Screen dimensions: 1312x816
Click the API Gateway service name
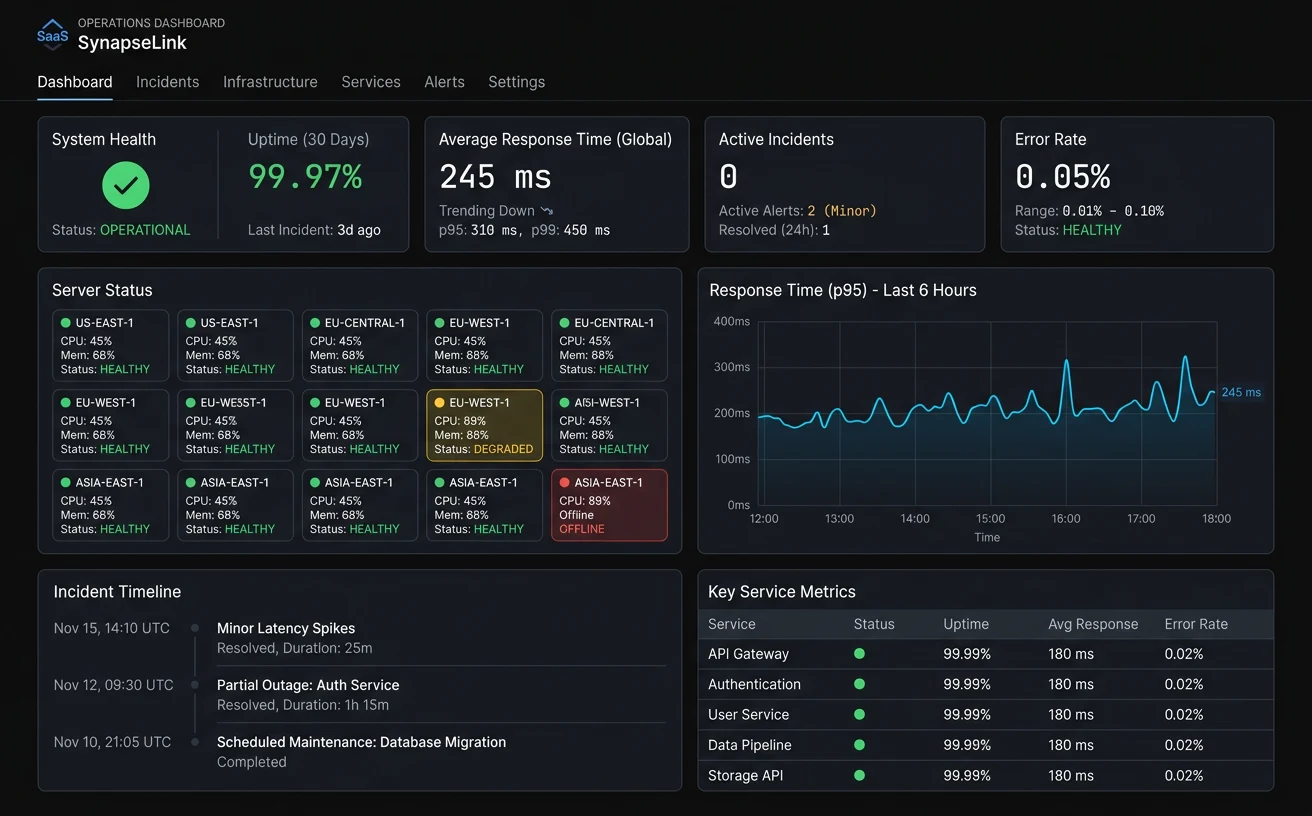click(748, 654)
